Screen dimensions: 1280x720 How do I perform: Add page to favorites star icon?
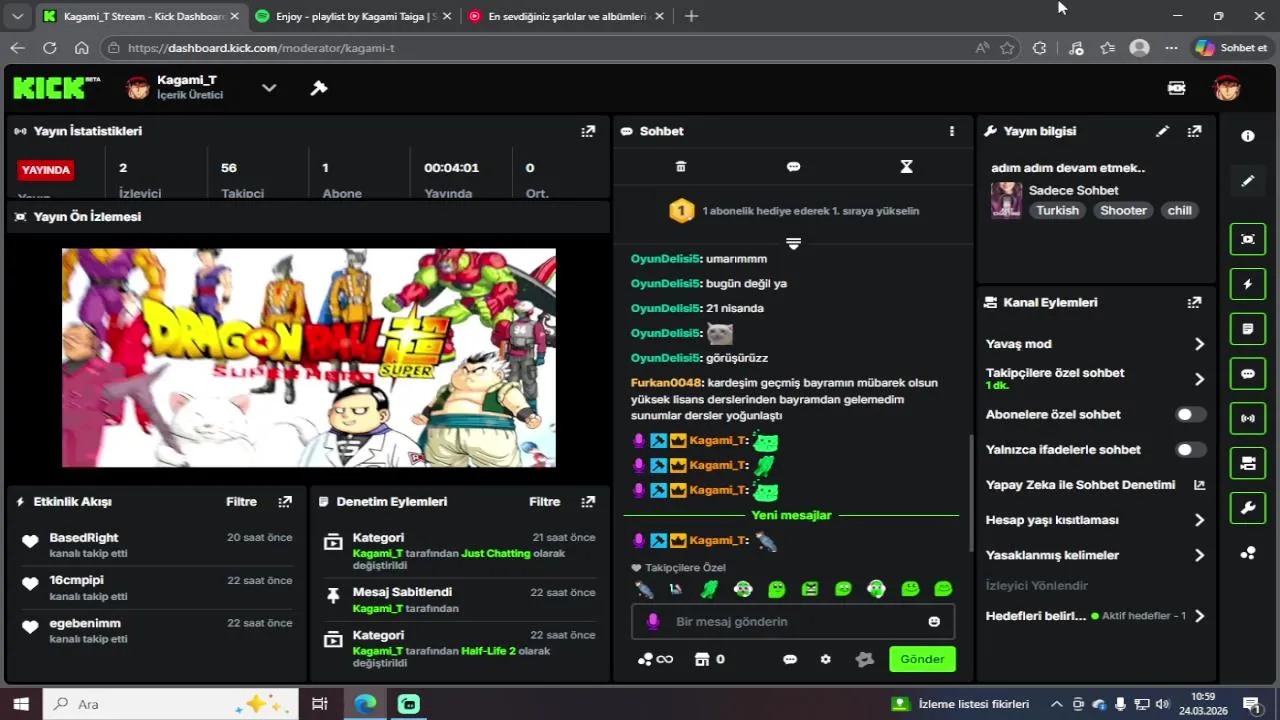pos(1007,48)
